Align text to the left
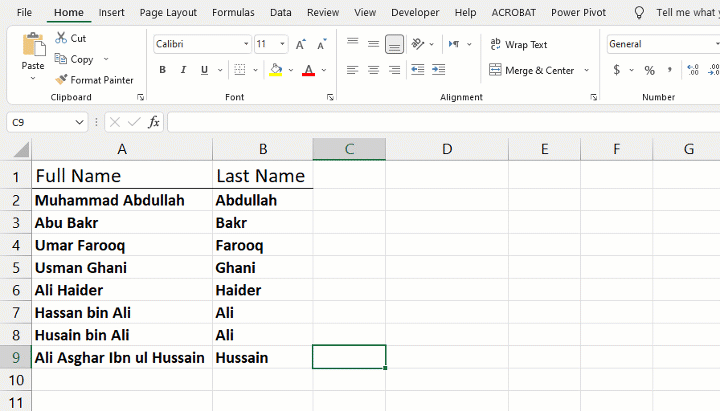This screenshot has width=720, height=411. (353, 70)
